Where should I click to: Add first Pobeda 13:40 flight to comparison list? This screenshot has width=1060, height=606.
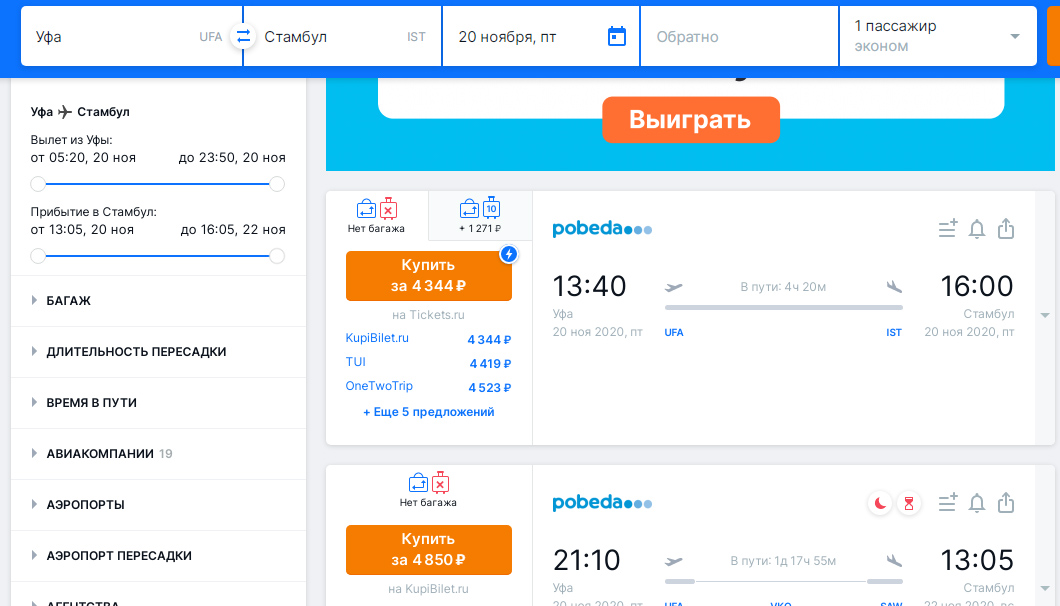pos(948,229)
